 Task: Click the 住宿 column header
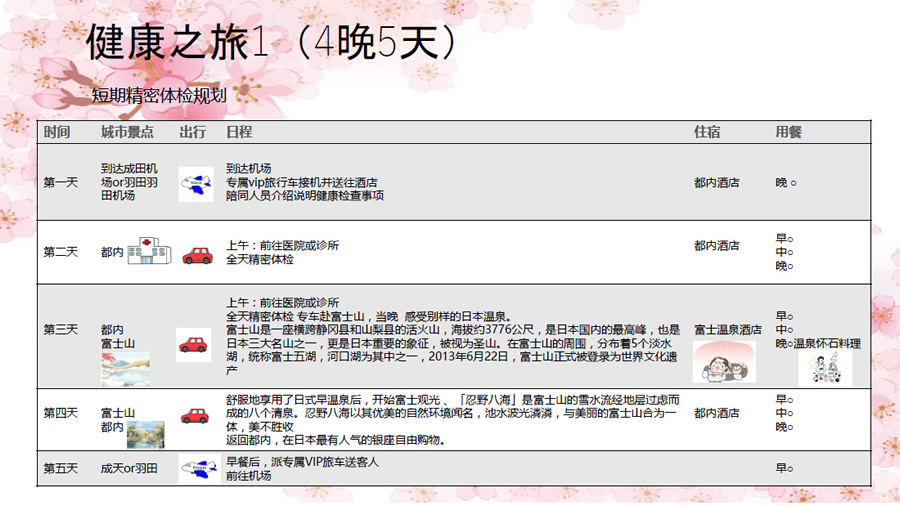[707, 132]
